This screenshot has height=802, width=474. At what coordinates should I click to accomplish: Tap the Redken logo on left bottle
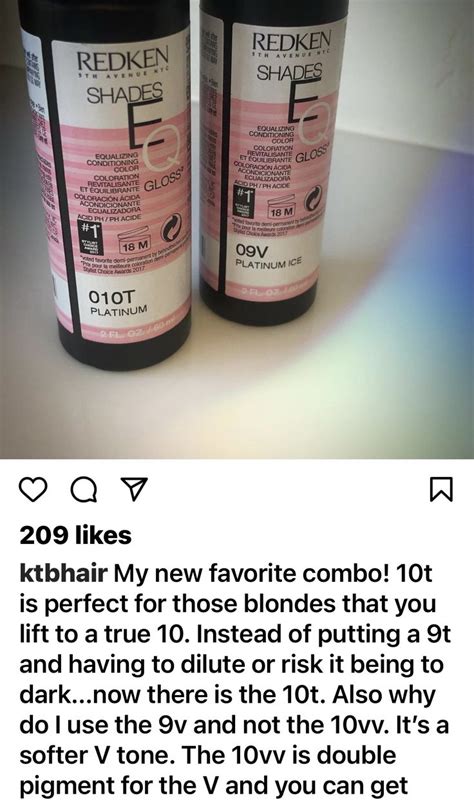123,58
